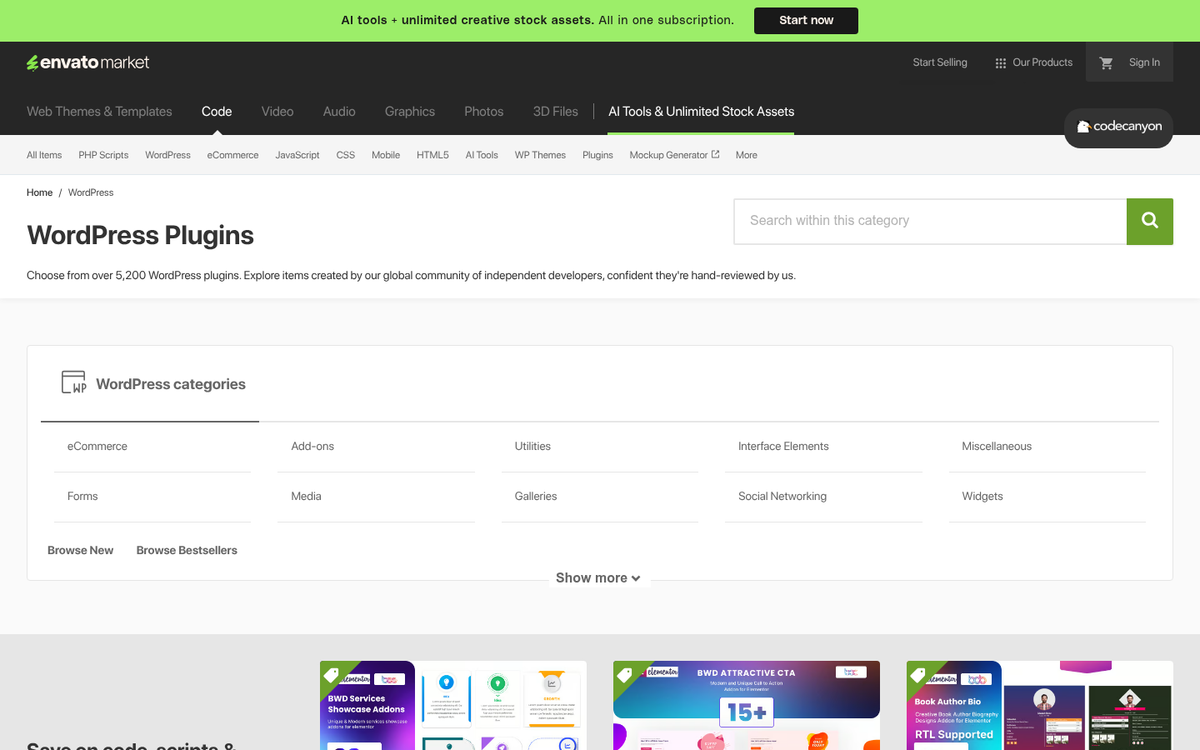Click the codecanyon badge in the header
Image resolution: width=1200 pixels, height=750 pixels.
click(x=1118, y=128)
